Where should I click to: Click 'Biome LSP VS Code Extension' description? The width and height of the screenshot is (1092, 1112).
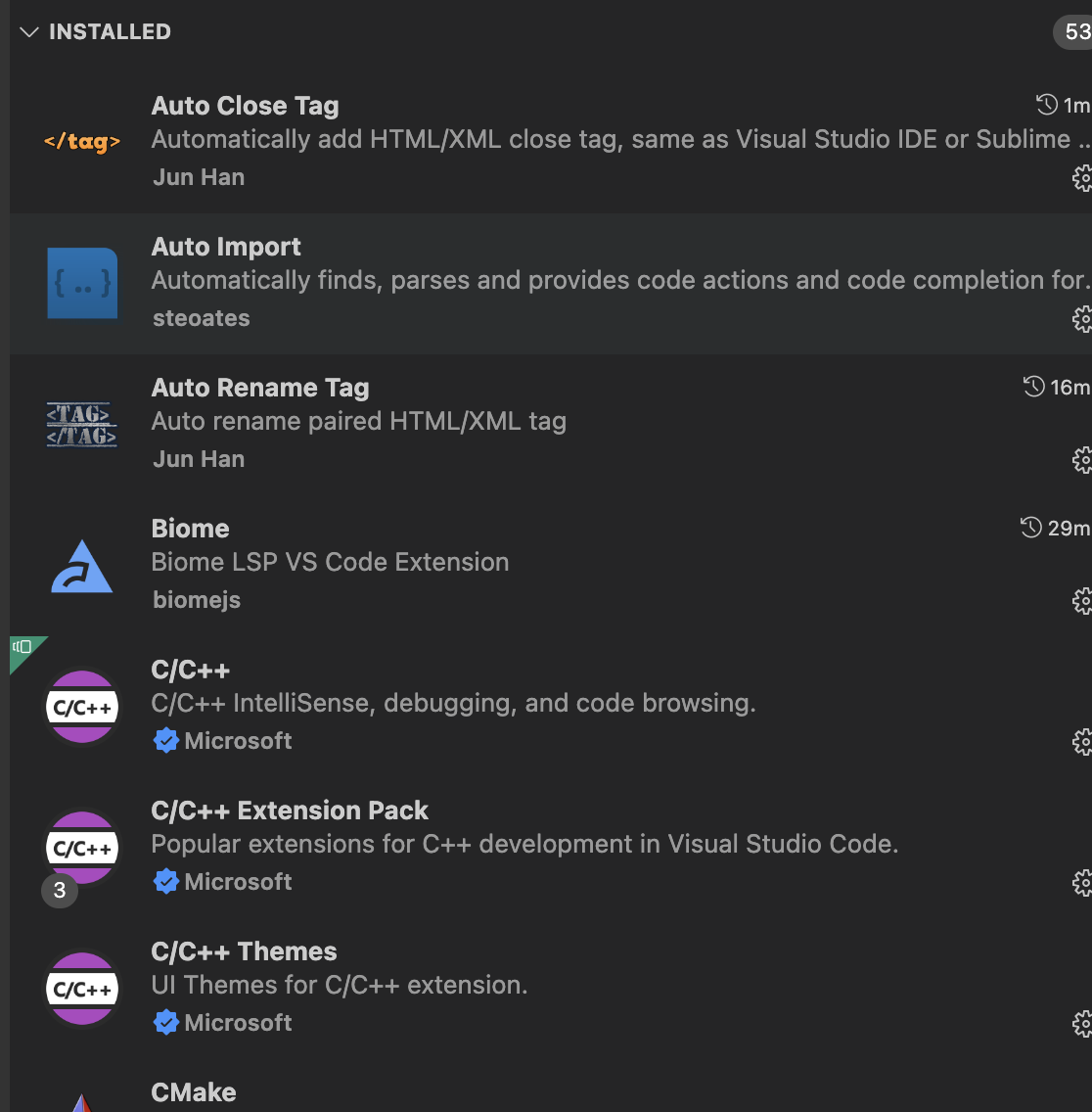coord(330,563)
